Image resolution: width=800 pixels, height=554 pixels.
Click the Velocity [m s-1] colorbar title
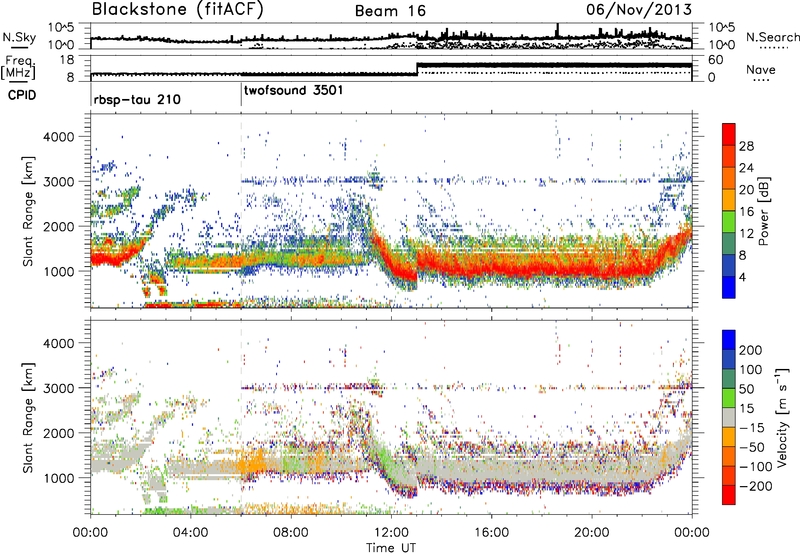(x=781, y=418)
